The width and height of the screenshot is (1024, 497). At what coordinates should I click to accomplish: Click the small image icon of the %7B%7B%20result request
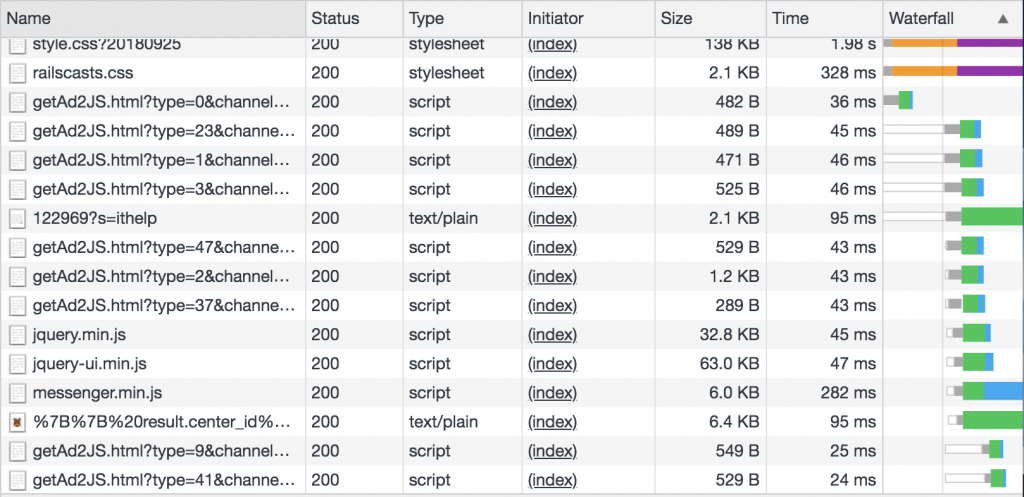(17, 422)
